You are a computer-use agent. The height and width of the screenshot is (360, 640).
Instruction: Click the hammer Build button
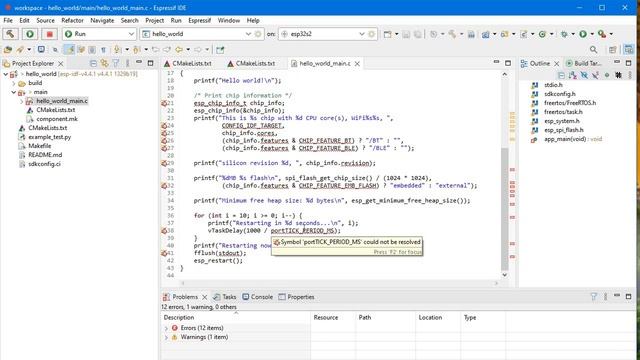(10, 34)
